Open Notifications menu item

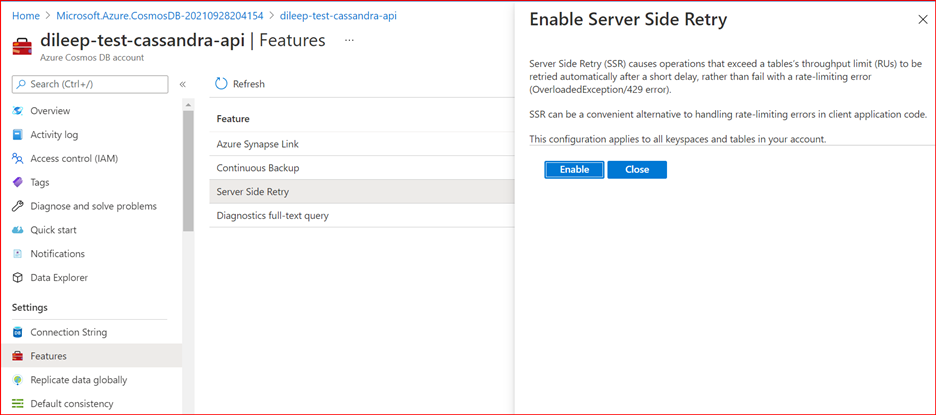point(58,254)
